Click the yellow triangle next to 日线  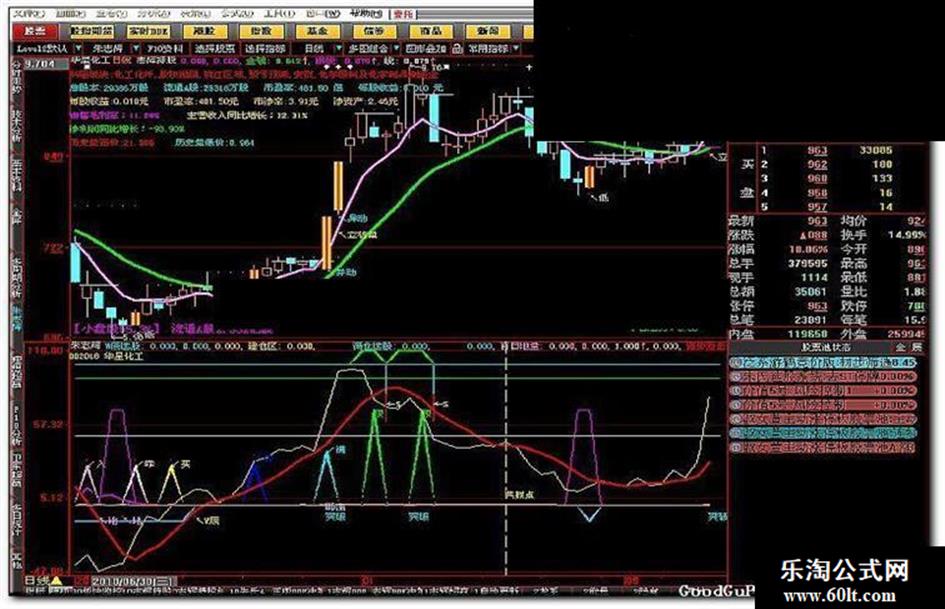pyautogui.click(x=56, y=581)
